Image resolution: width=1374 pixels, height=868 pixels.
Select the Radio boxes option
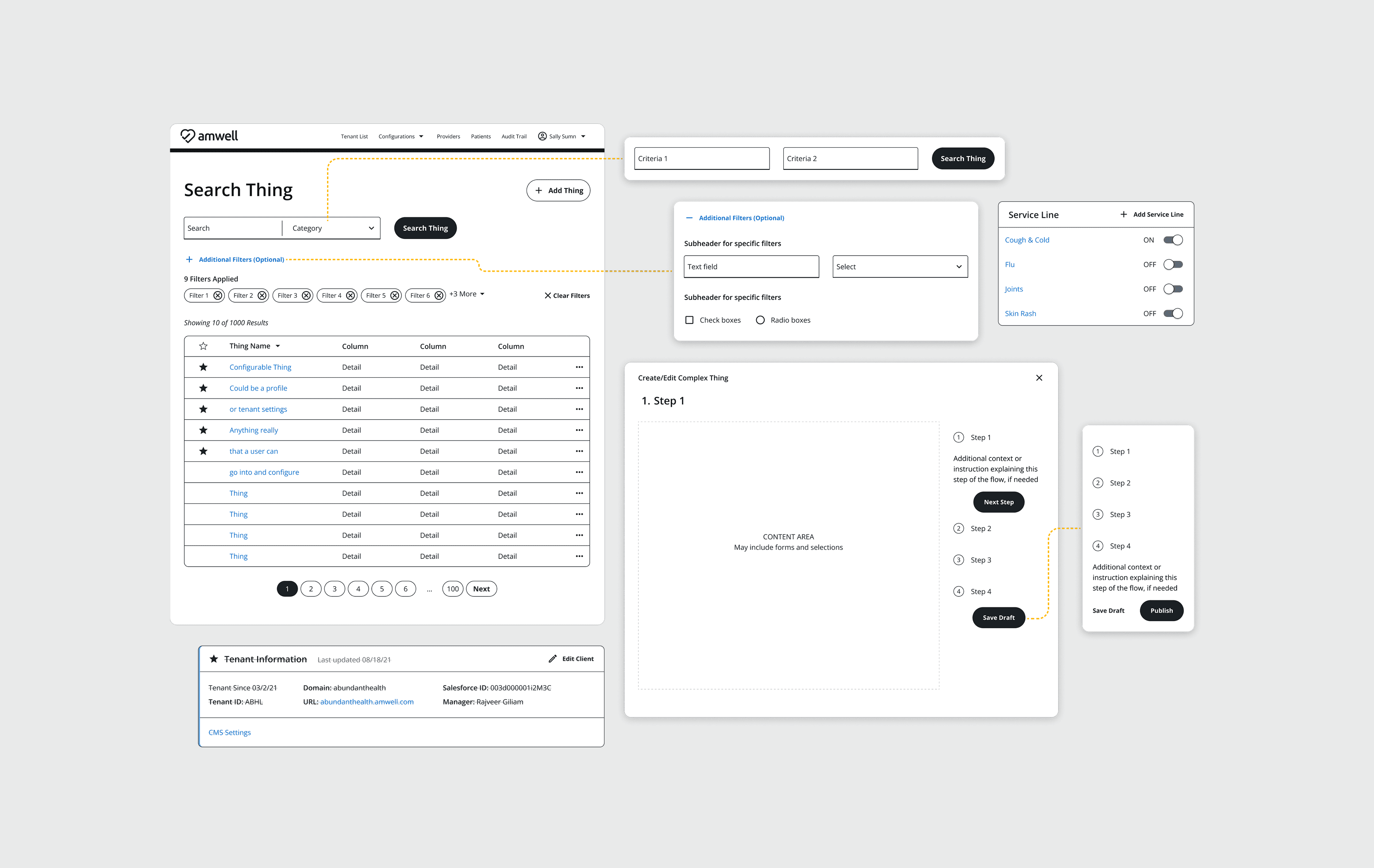(x=760, y=320)
